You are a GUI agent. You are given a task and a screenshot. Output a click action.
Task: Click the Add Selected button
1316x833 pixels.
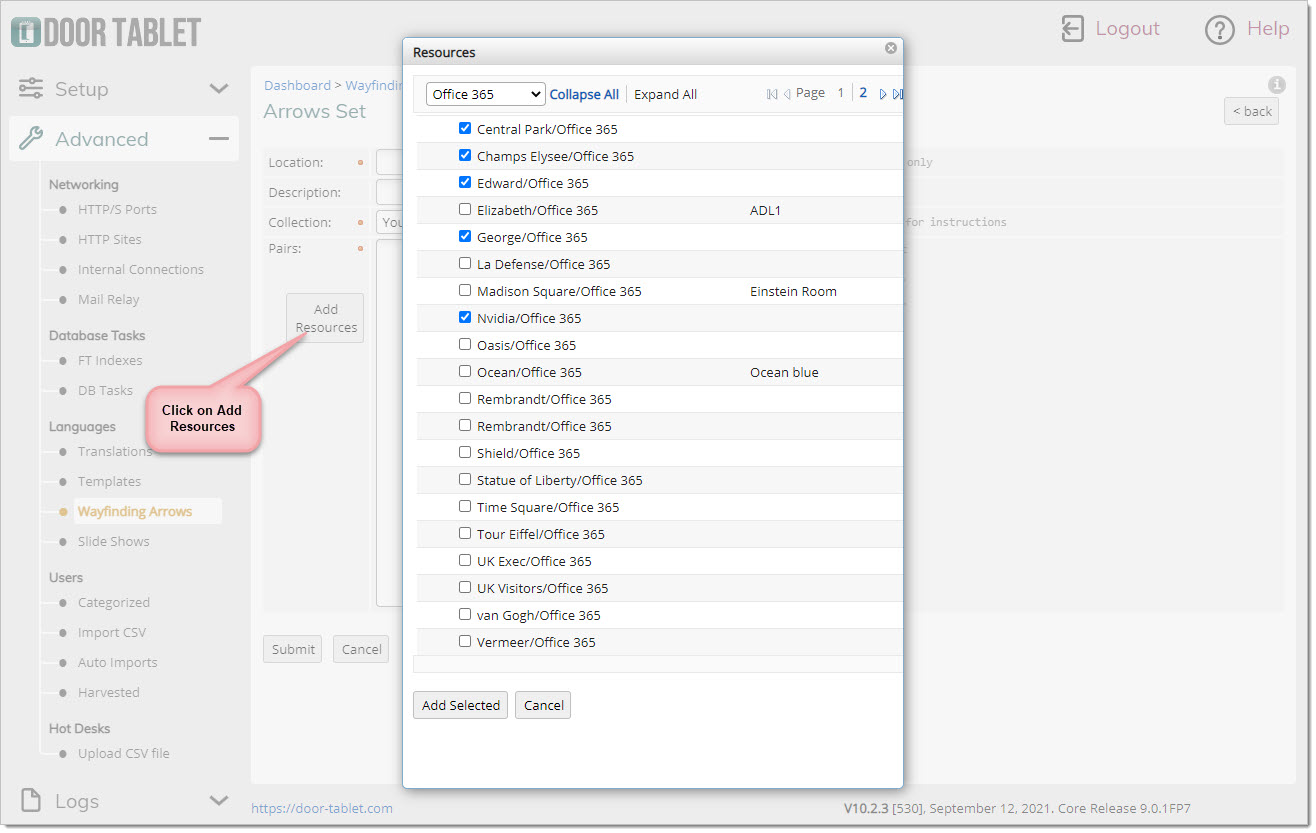pyautogui.click(x=460, y=705)
